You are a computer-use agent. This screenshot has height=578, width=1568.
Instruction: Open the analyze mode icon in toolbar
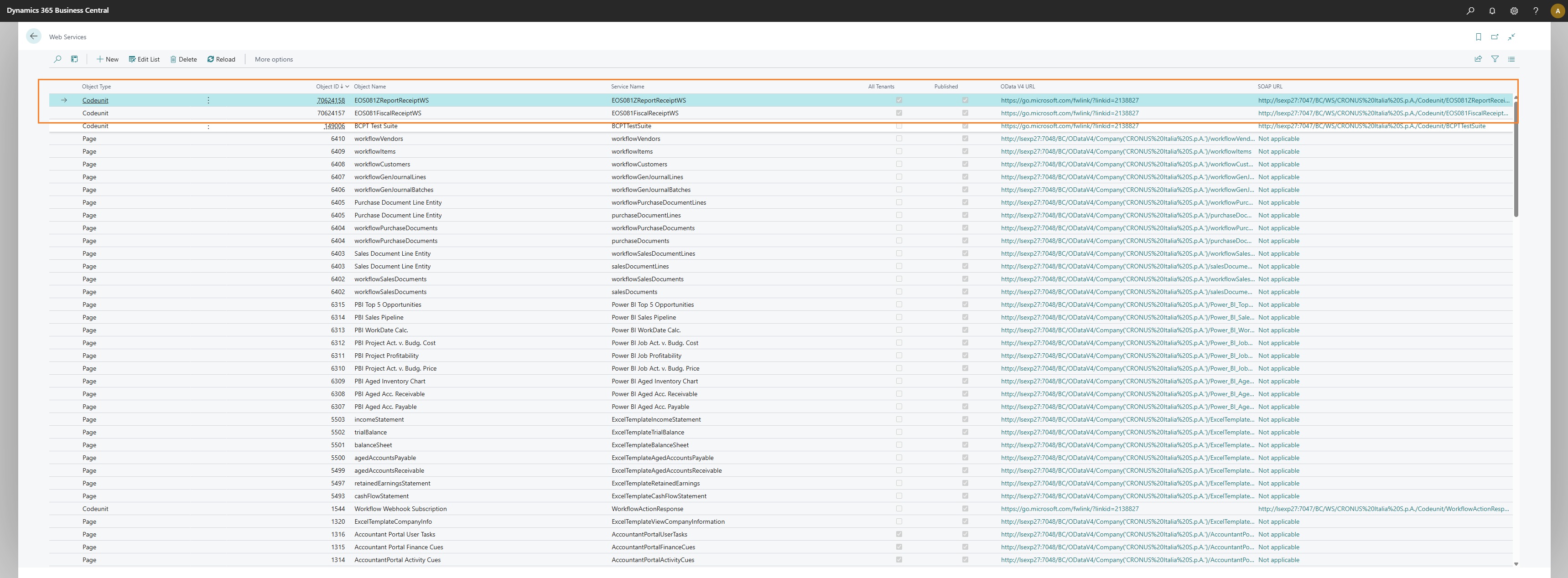click(74, 59)
